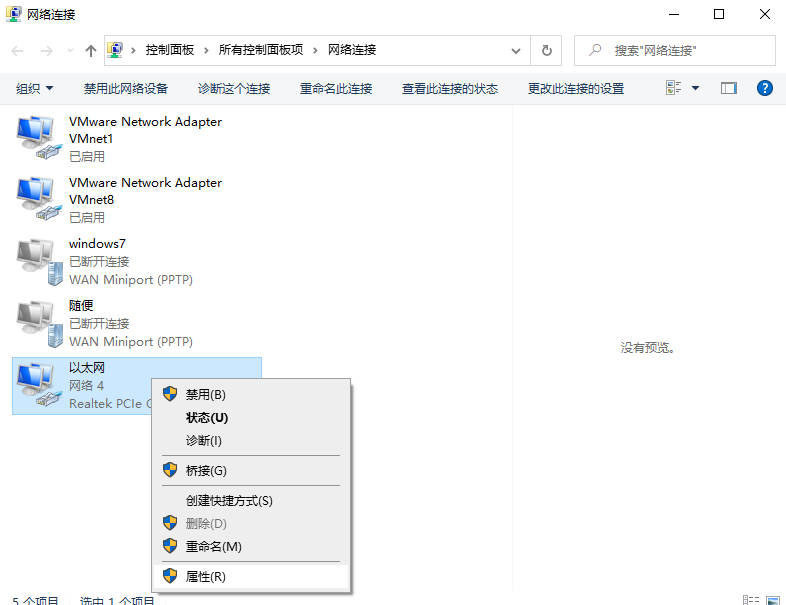Select the 随便 VPN connection icon
Viewport: 786px width, 605px height.
[x=37, y=322]
